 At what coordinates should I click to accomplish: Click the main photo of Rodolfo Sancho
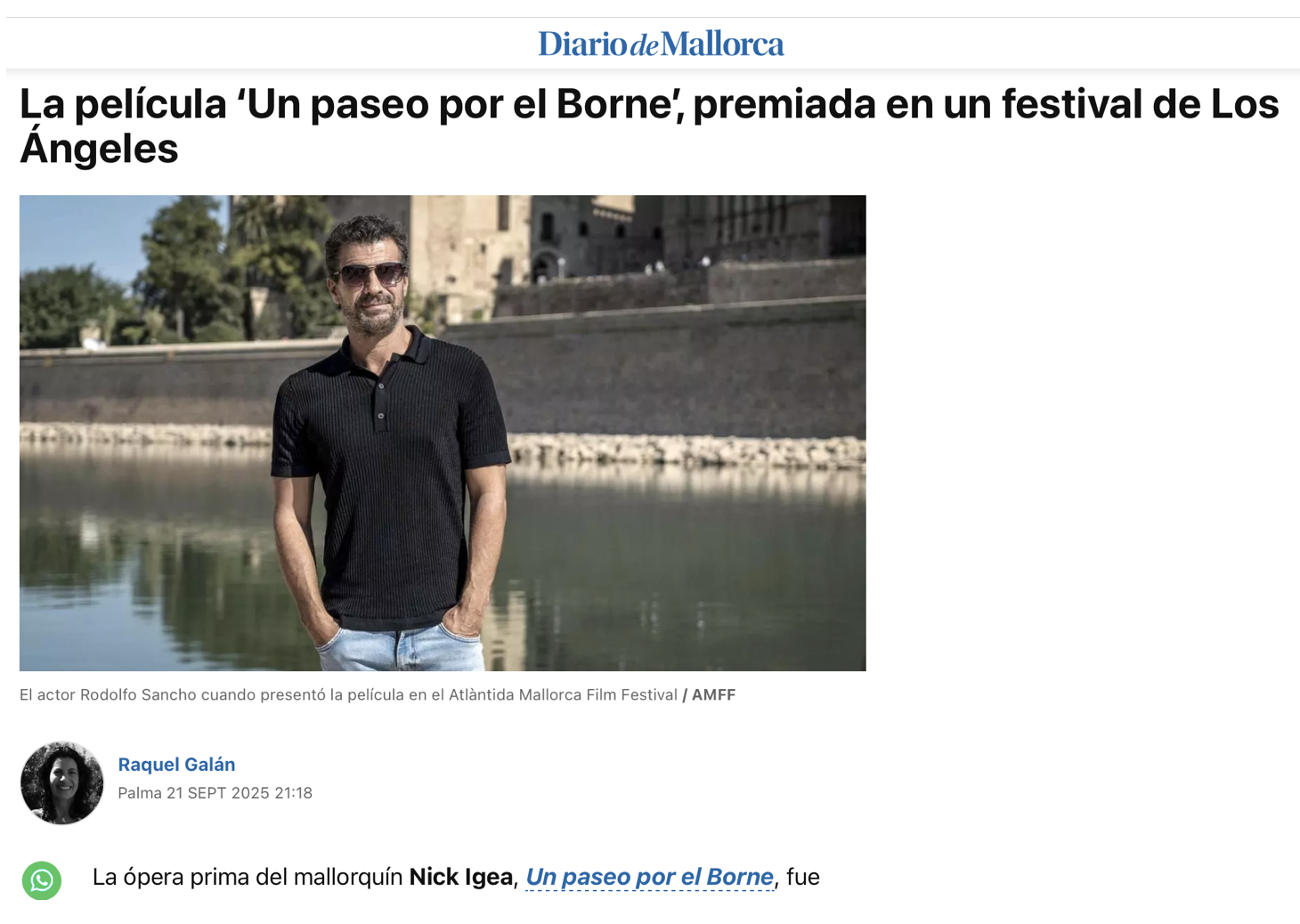[443, 433]
